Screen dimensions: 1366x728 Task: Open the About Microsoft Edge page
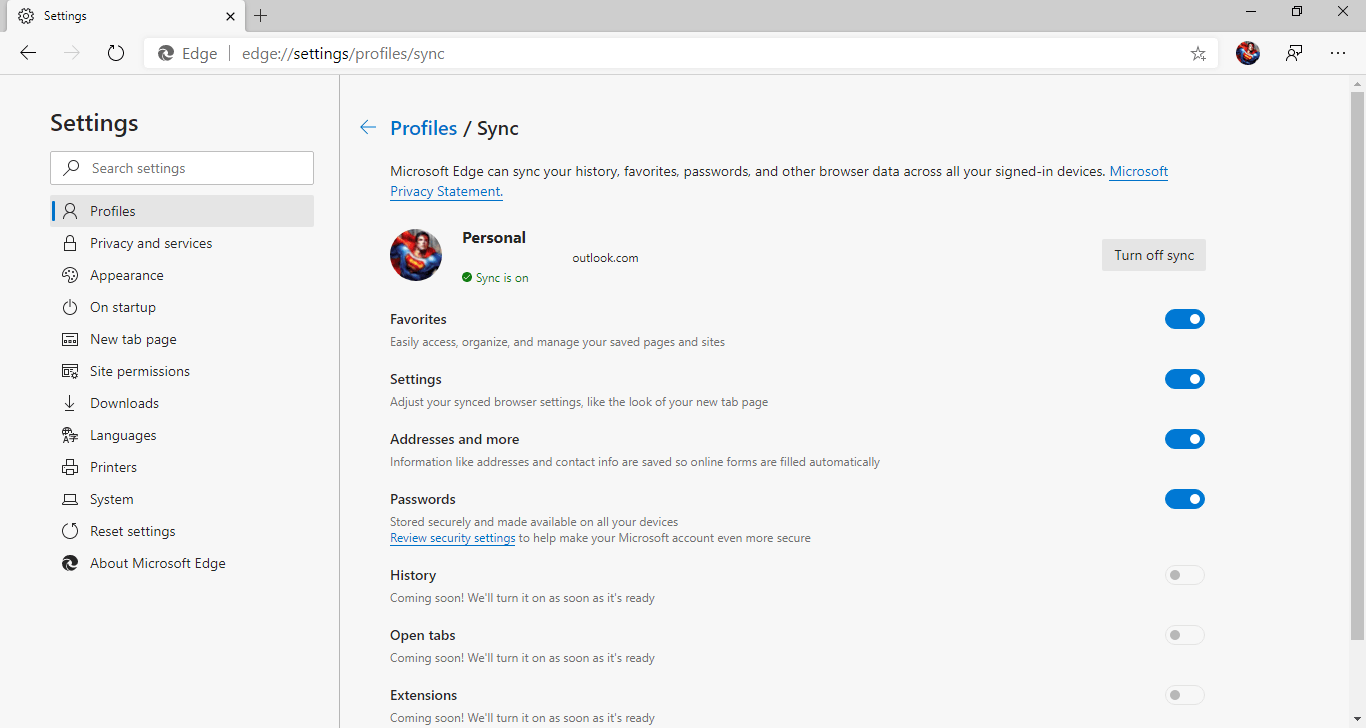(x=182, y=563)
